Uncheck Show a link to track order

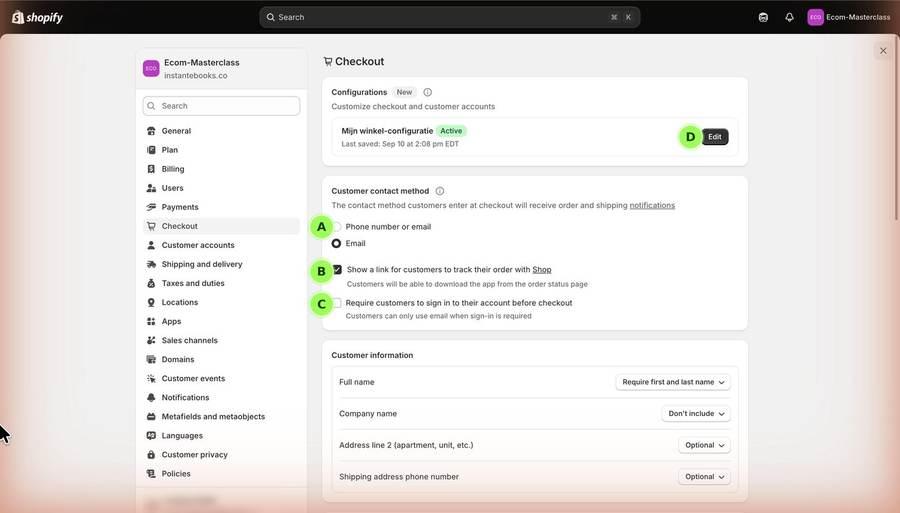point(338,269)
